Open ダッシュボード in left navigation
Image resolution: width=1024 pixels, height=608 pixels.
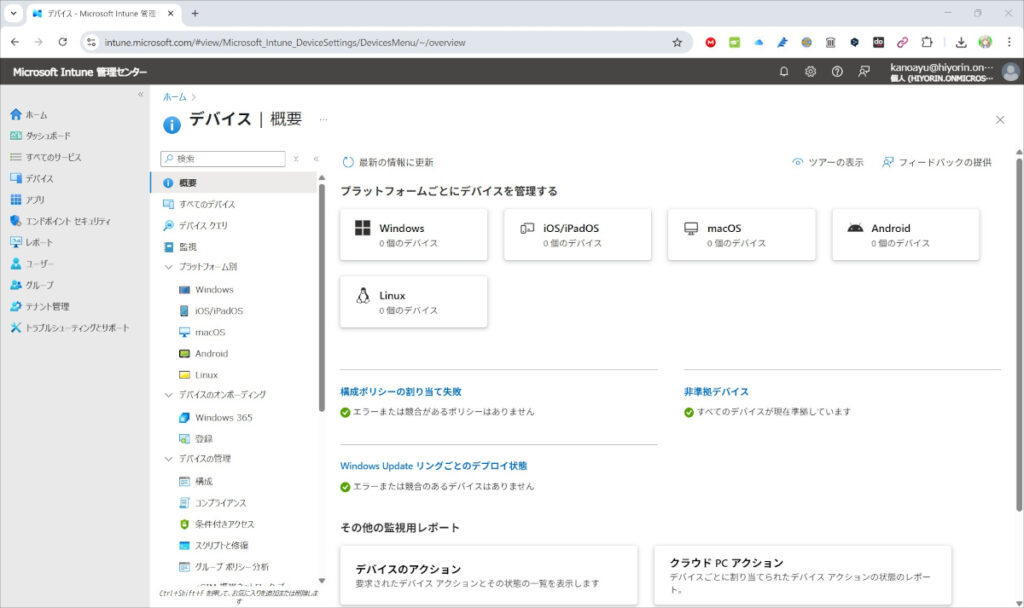(x=40, y=136)
